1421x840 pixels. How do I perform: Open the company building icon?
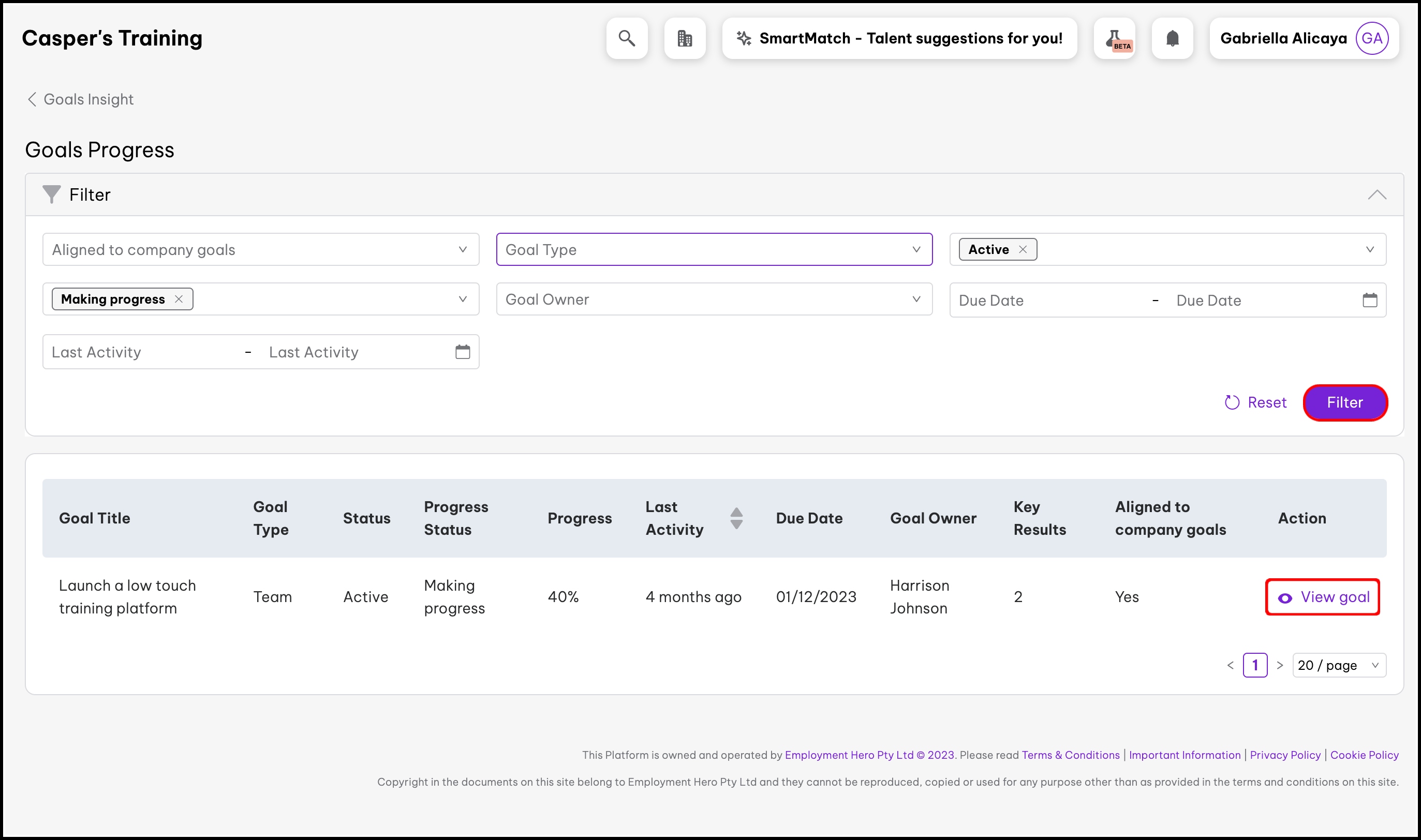[685, 38]
